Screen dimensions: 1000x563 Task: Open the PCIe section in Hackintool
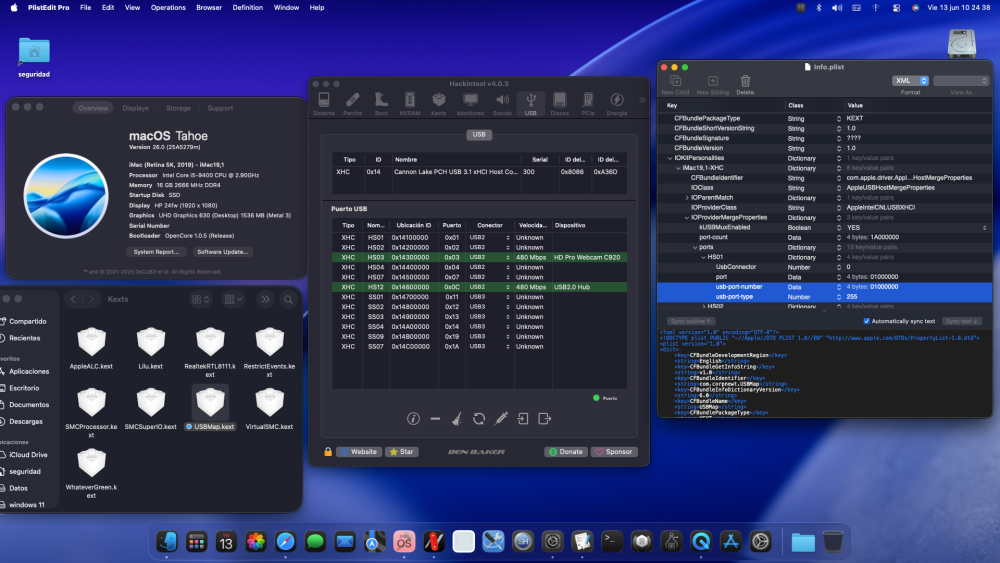tap(588, 103)
